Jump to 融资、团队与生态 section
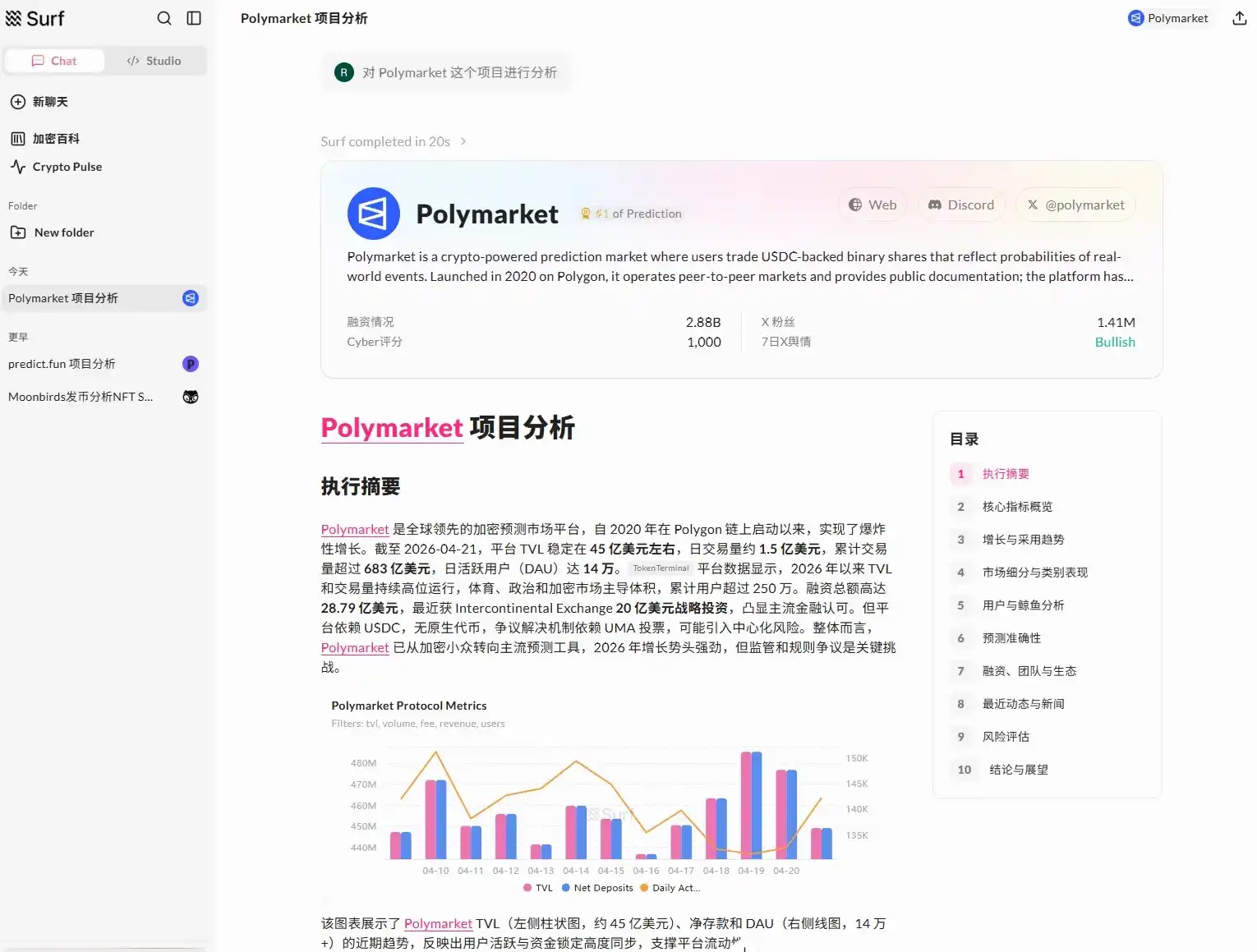 pos(1029,671)
